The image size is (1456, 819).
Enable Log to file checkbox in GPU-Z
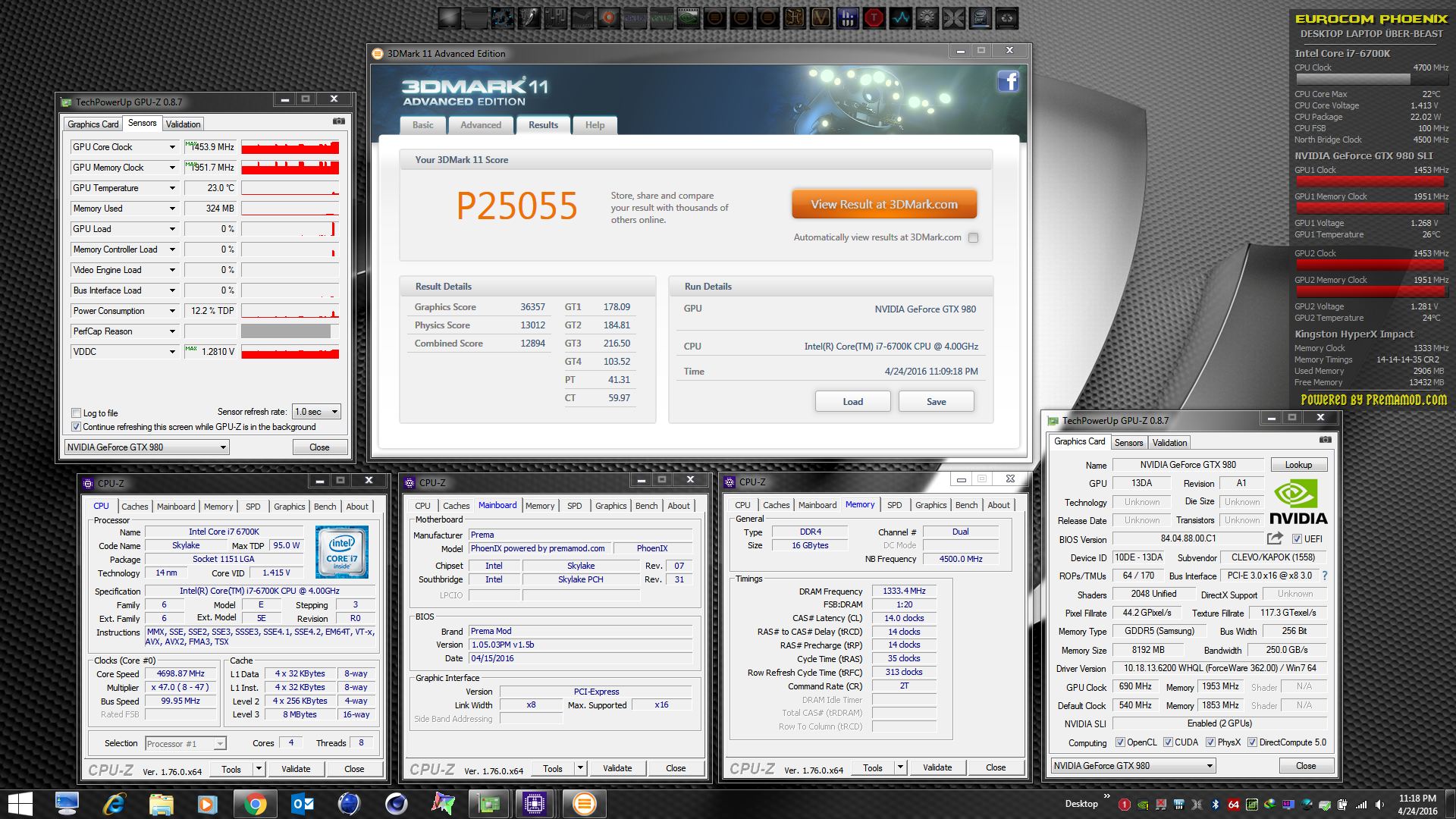(x=76, y=413)
